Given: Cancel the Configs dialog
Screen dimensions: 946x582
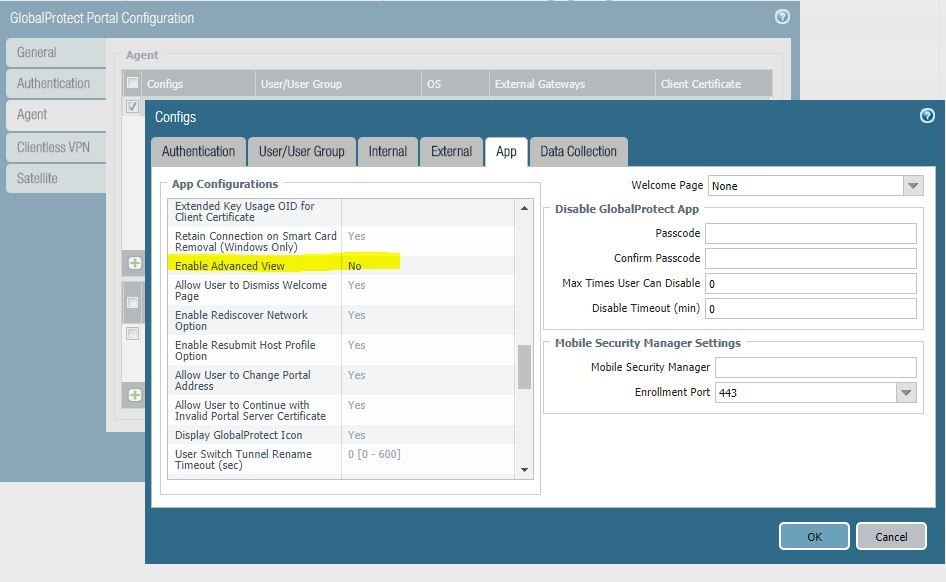Looking at the screenshot, I should tap(890, 537).
